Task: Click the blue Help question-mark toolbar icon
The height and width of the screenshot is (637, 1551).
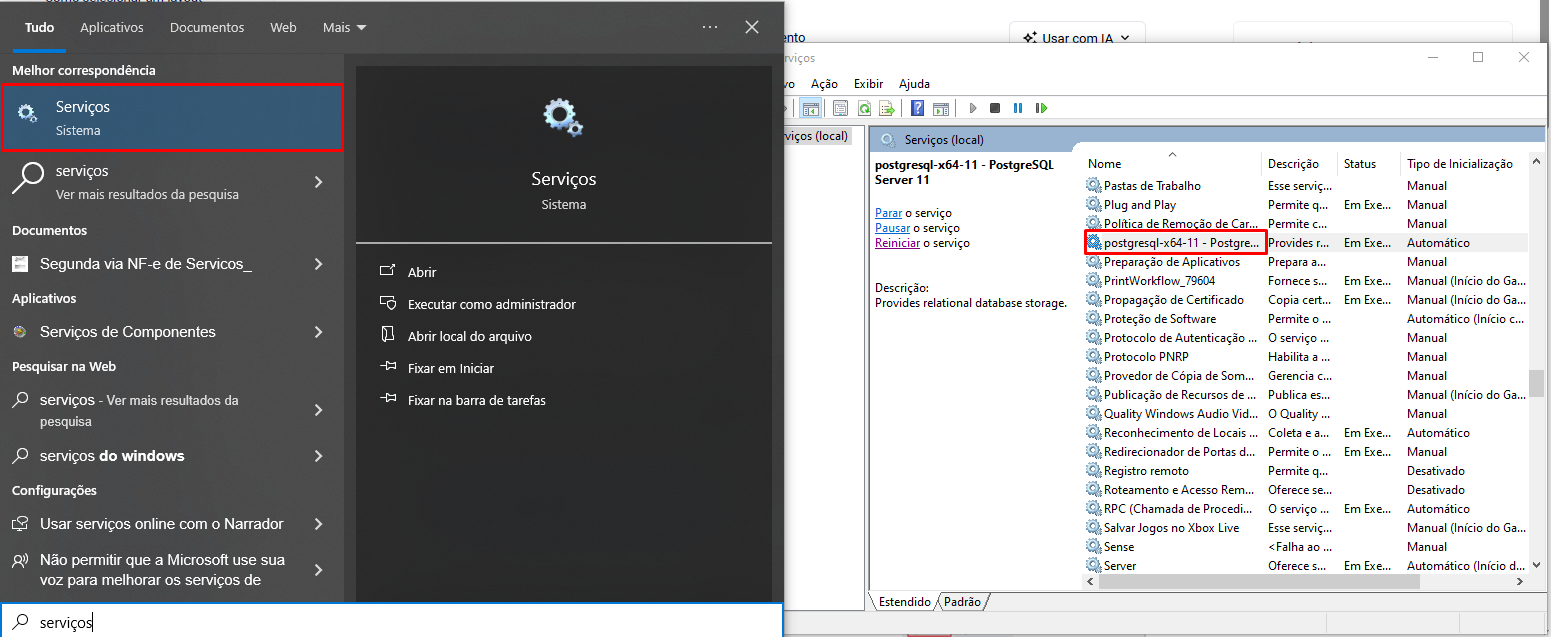Action: pos(917,108)
